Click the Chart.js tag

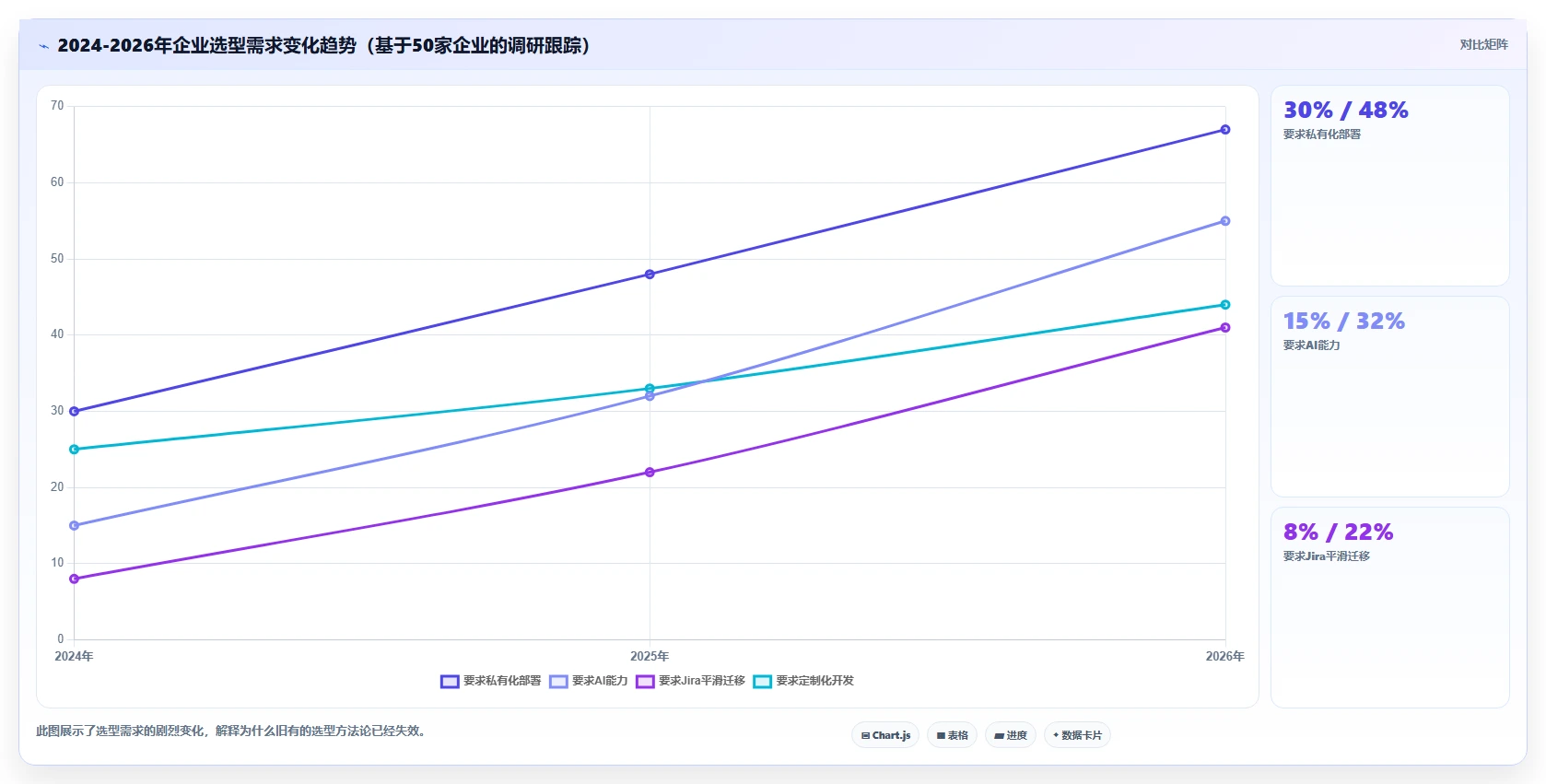[885, 735]
